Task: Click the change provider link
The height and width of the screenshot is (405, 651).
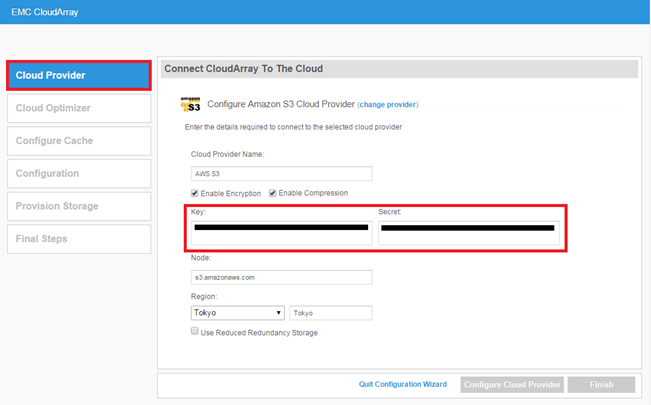Action: 388,105
